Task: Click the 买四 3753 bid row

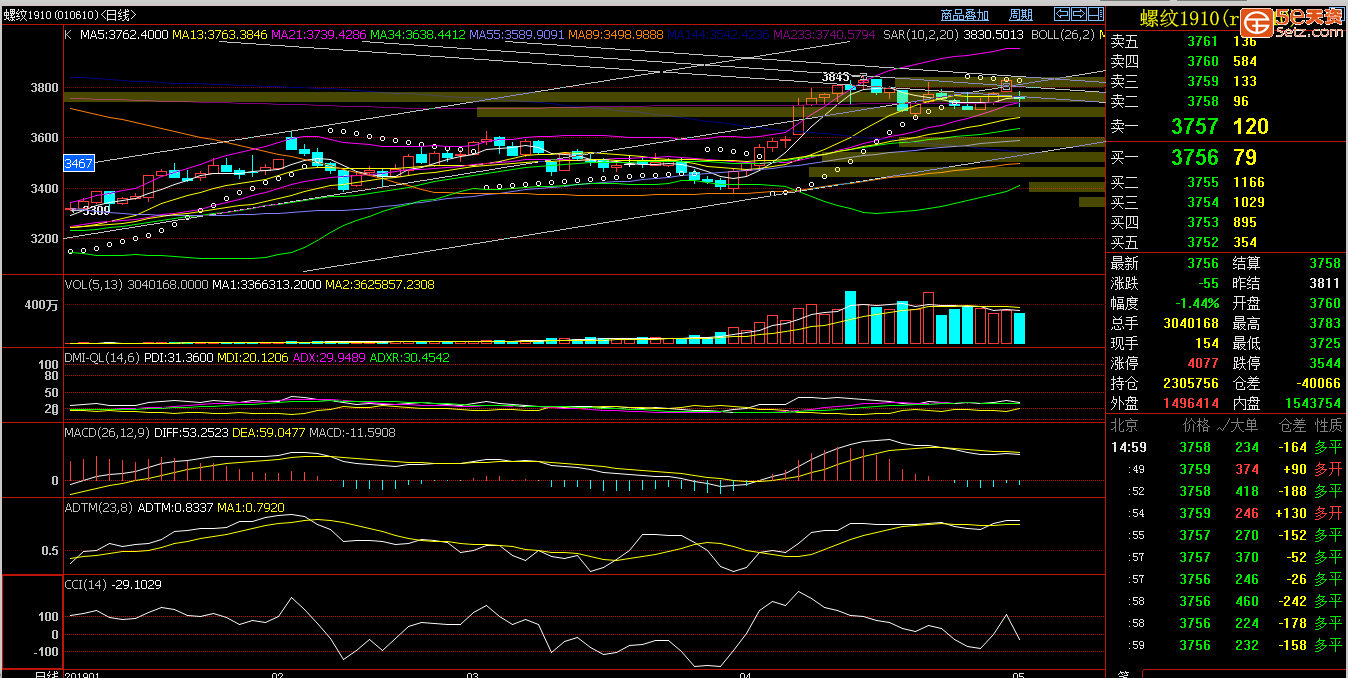Action: pyautogui.click(x=1227, y=222)
